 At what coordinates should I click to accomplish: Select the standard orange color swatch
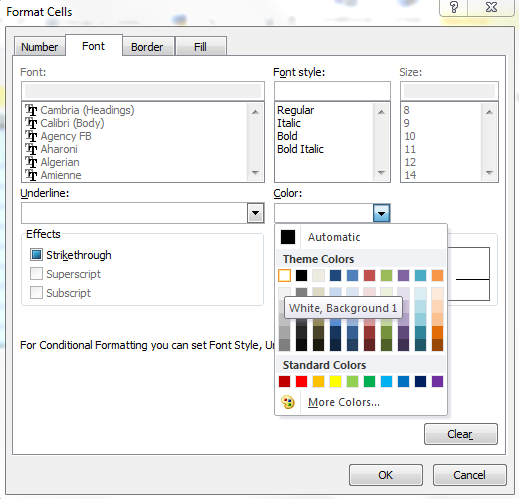tap(318, 381)
